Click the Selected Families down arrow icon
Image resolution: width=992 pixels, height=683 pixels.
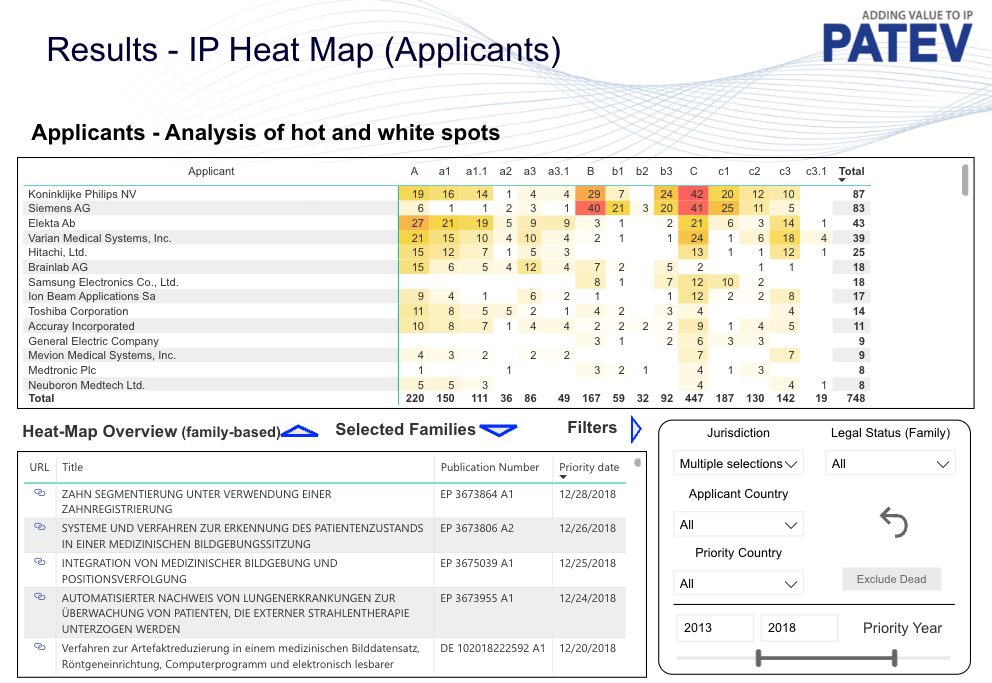pos(498,430)
